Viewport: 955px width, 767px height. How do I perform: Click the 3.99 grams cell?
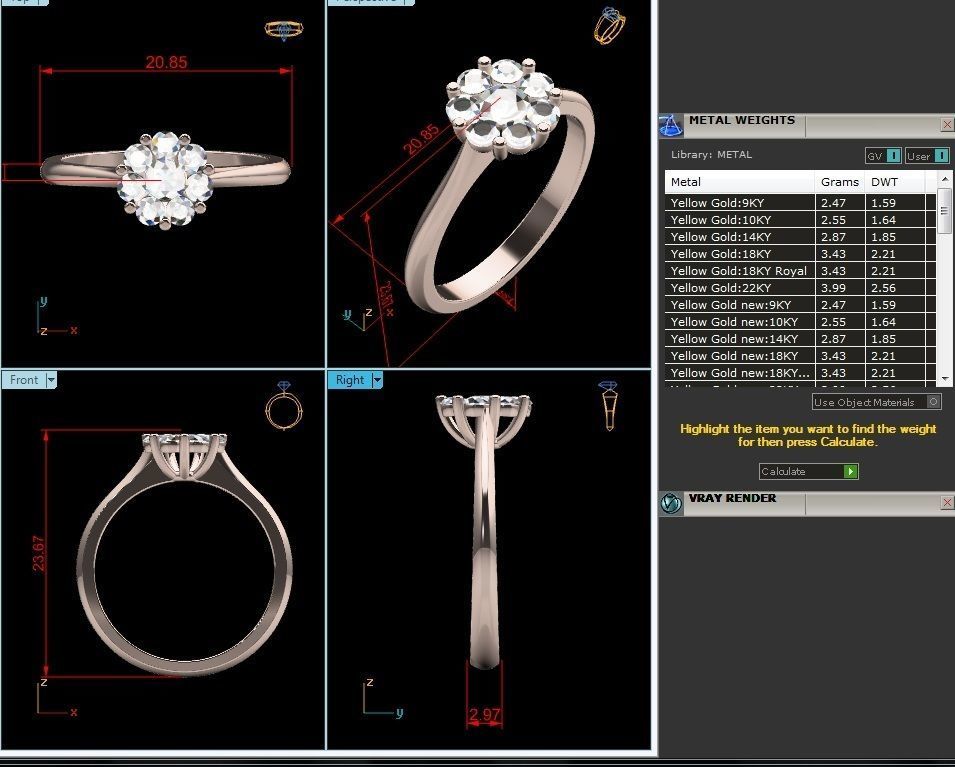[840, 288]
